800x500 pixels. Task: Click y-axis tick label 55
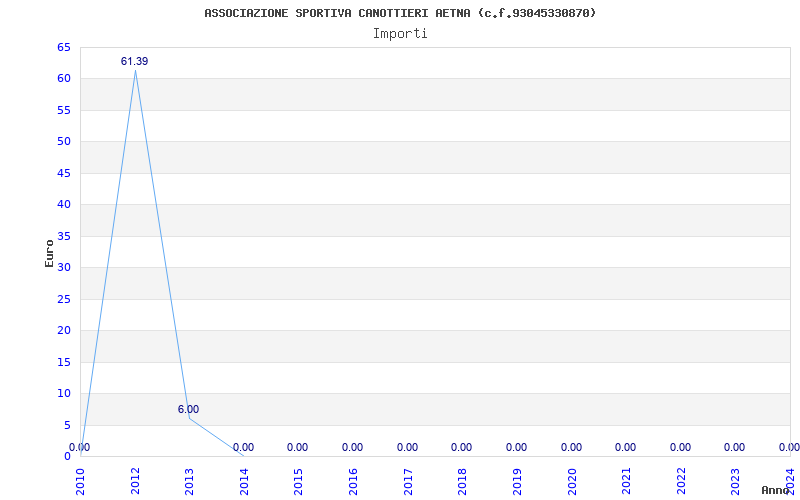pyautogui.click(x=64, y=110)
